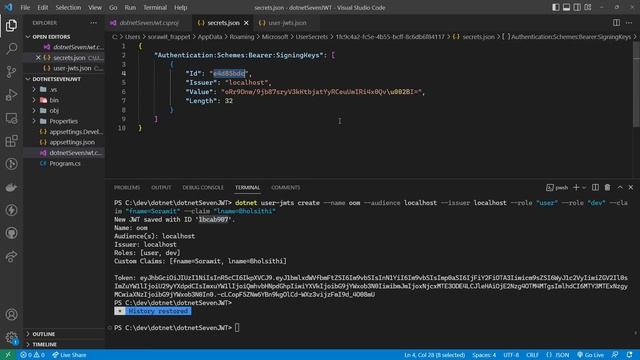Kill the terminal with trash icon
Viewport: 640px width, 360px height.
click(607, 187)
